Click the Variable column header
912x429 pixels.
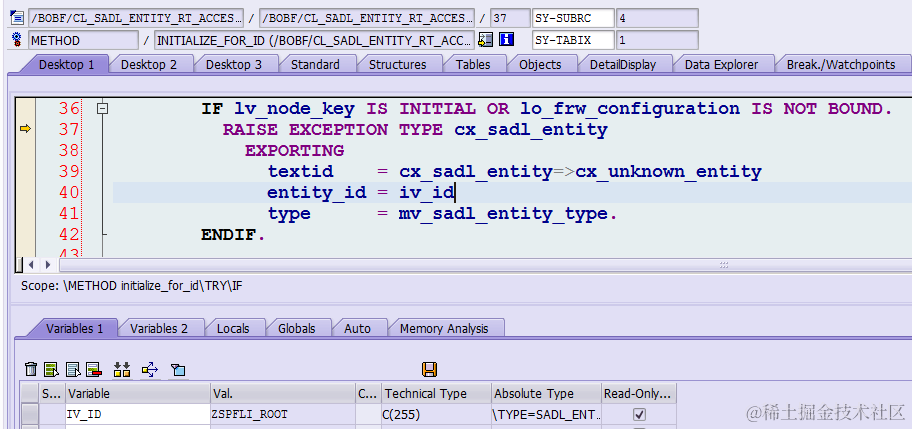(x=138, y=394)
